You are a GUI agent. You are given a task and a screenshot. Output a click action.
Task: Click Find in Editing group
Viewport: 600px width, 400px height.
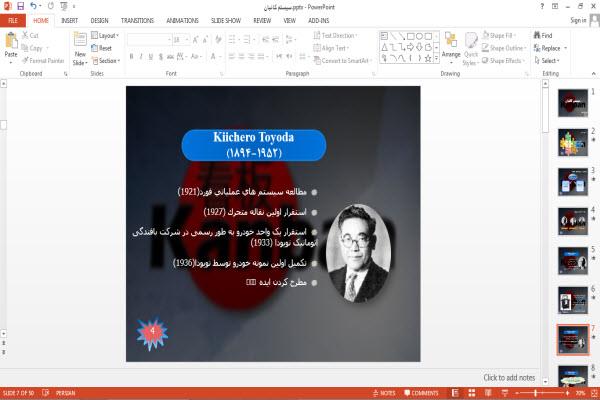pos(543,36)
